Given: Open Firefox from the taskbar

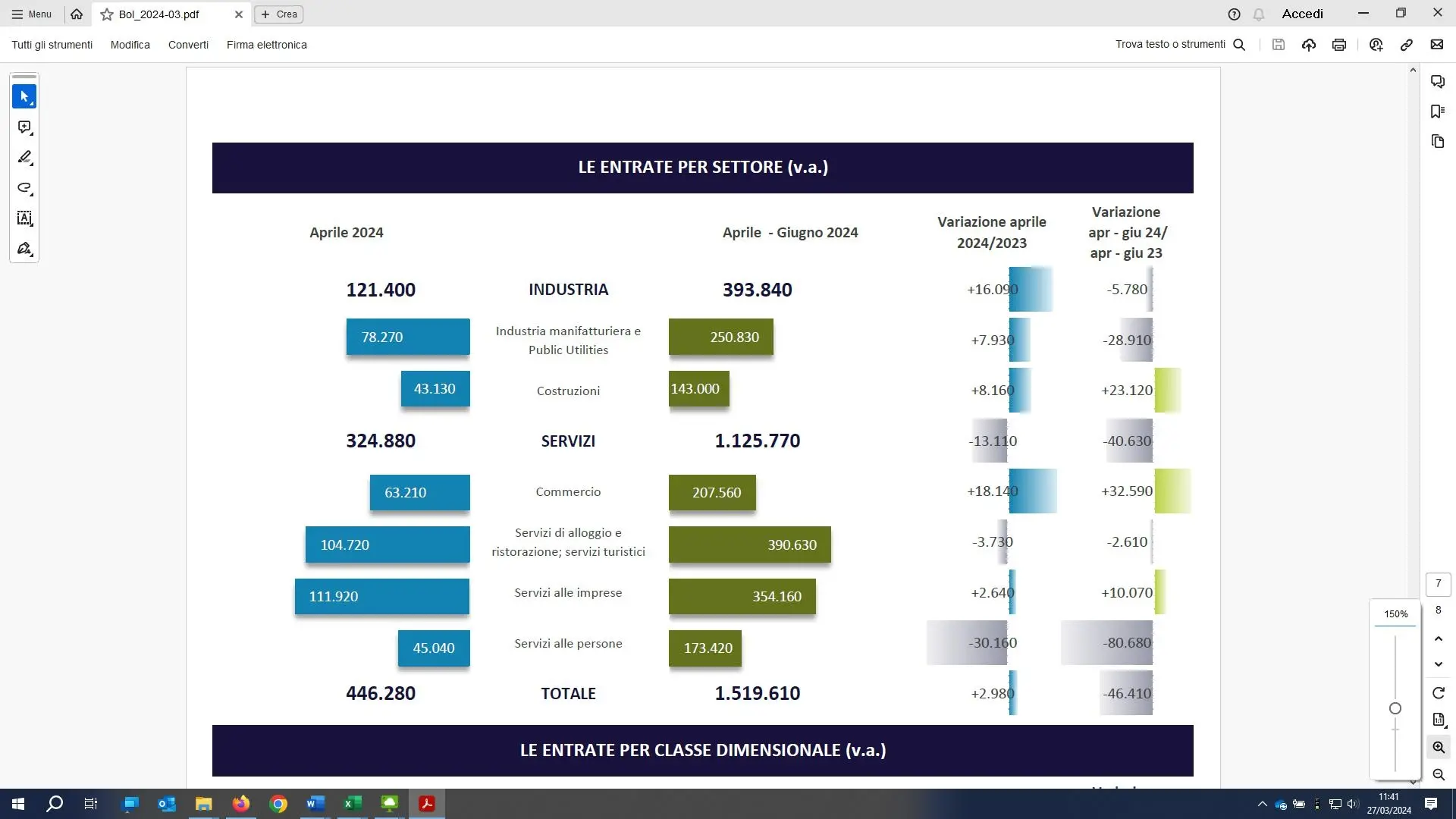Looking at the screenshot, I should (241, 804).
